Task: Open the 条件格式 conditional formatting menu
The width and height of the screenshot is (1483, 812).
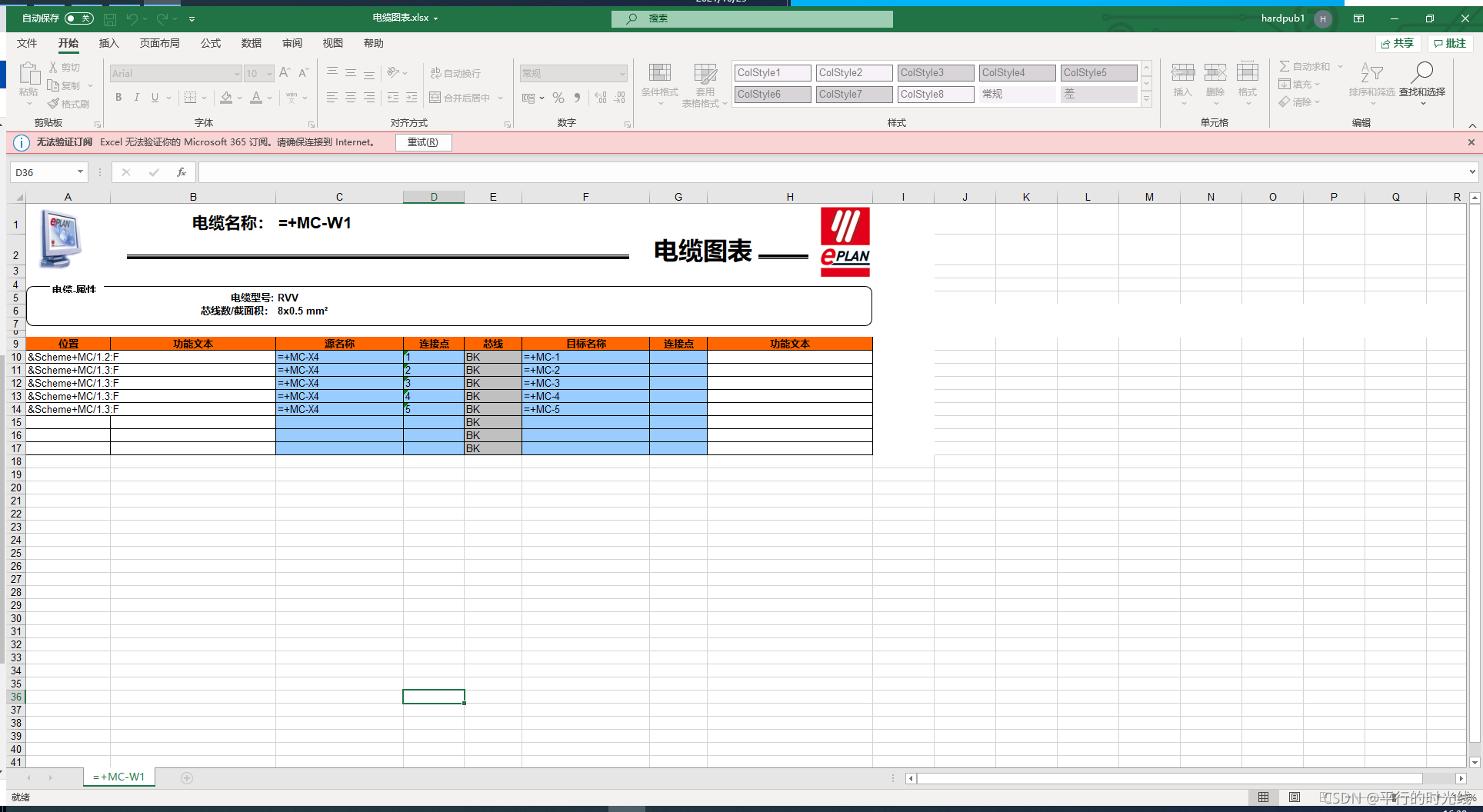Action: point(660,85)
